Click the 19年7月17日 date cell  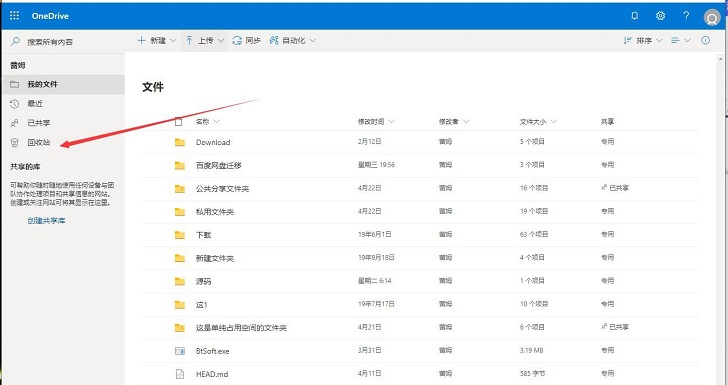[376, 304]
